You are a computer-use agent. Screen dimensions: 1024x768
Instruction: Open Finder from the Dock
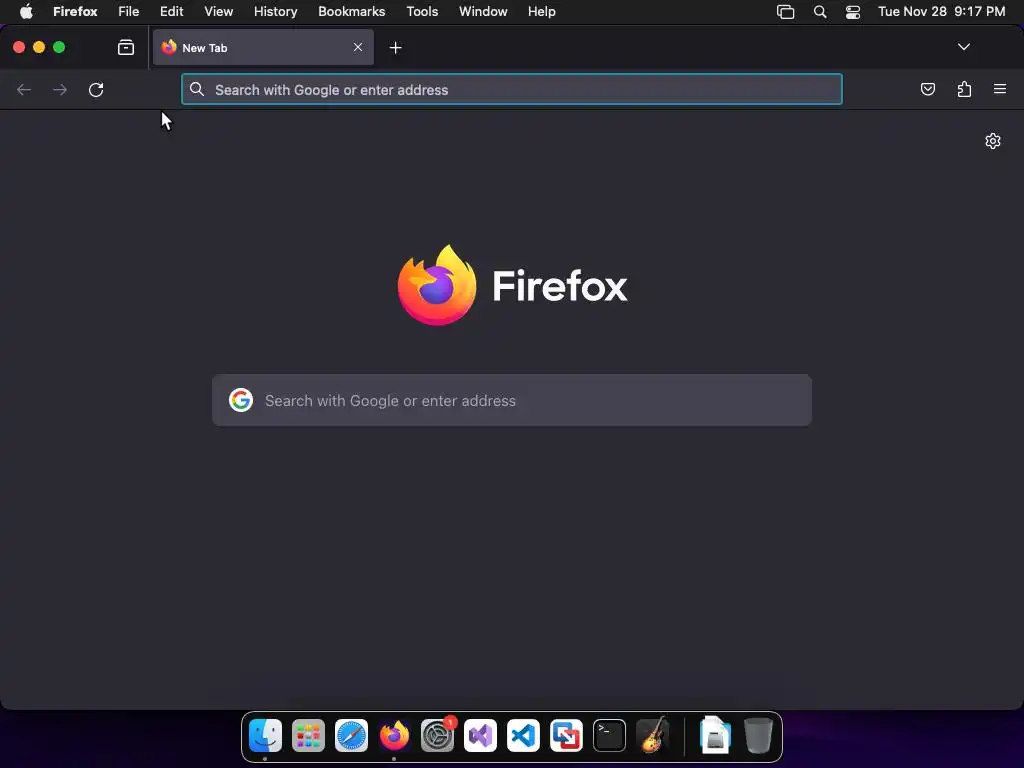[265, 735]
